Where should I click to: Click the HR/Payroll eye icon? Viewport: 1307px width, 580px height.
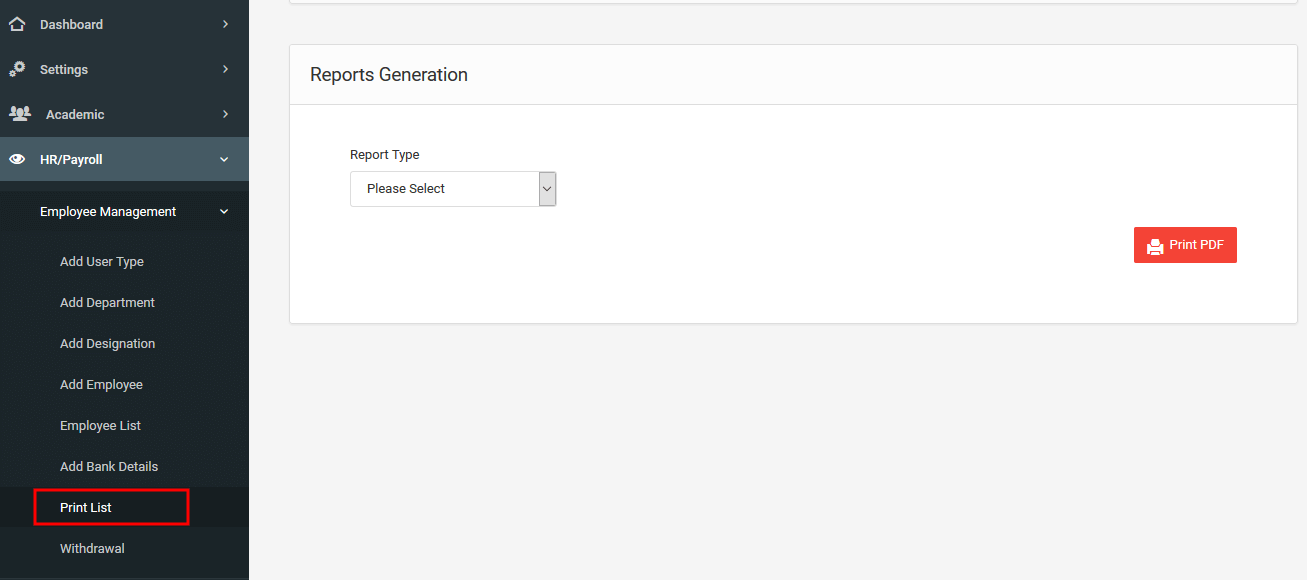(17, 159)
